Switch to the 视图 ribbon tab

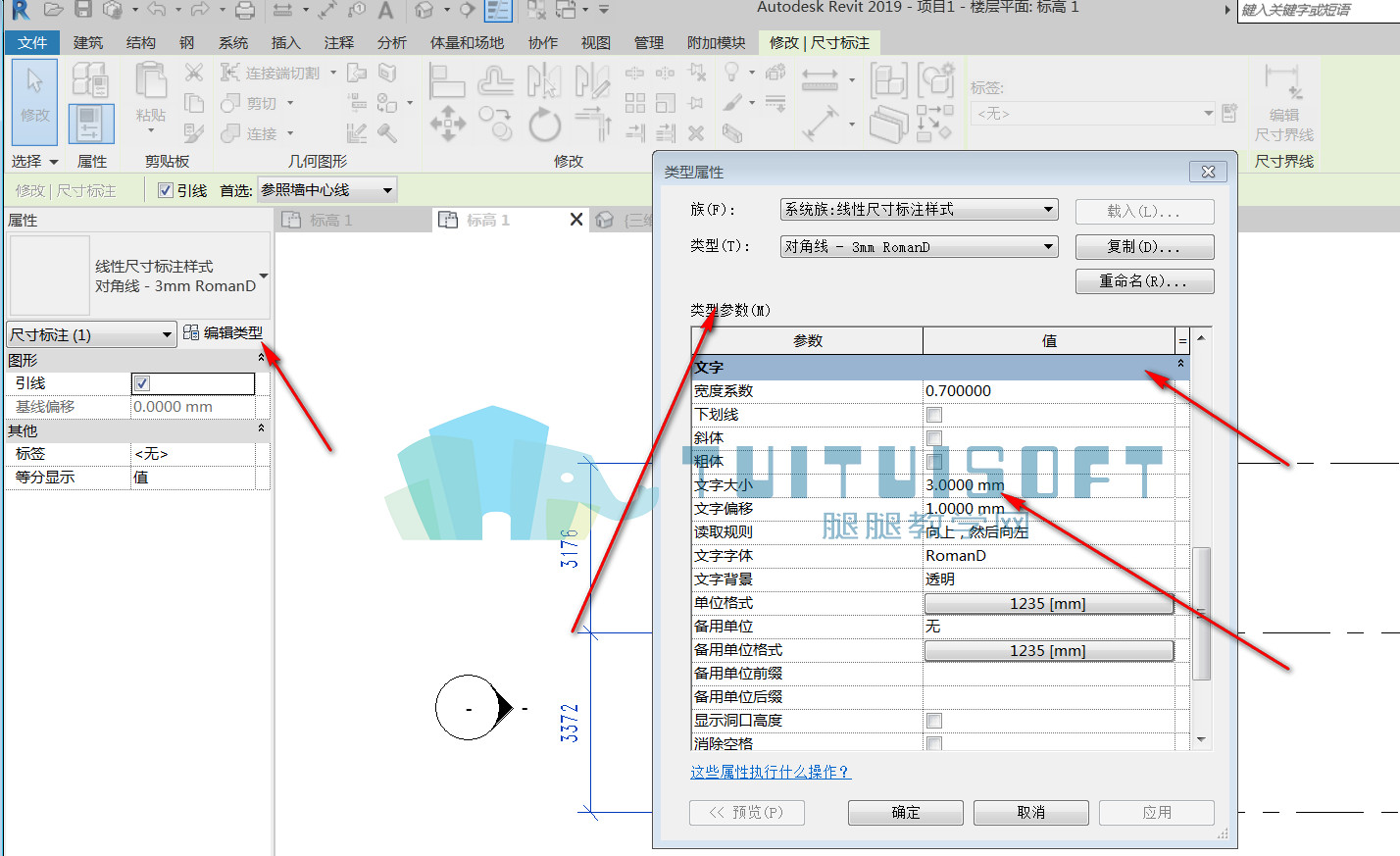click(595, 42)
